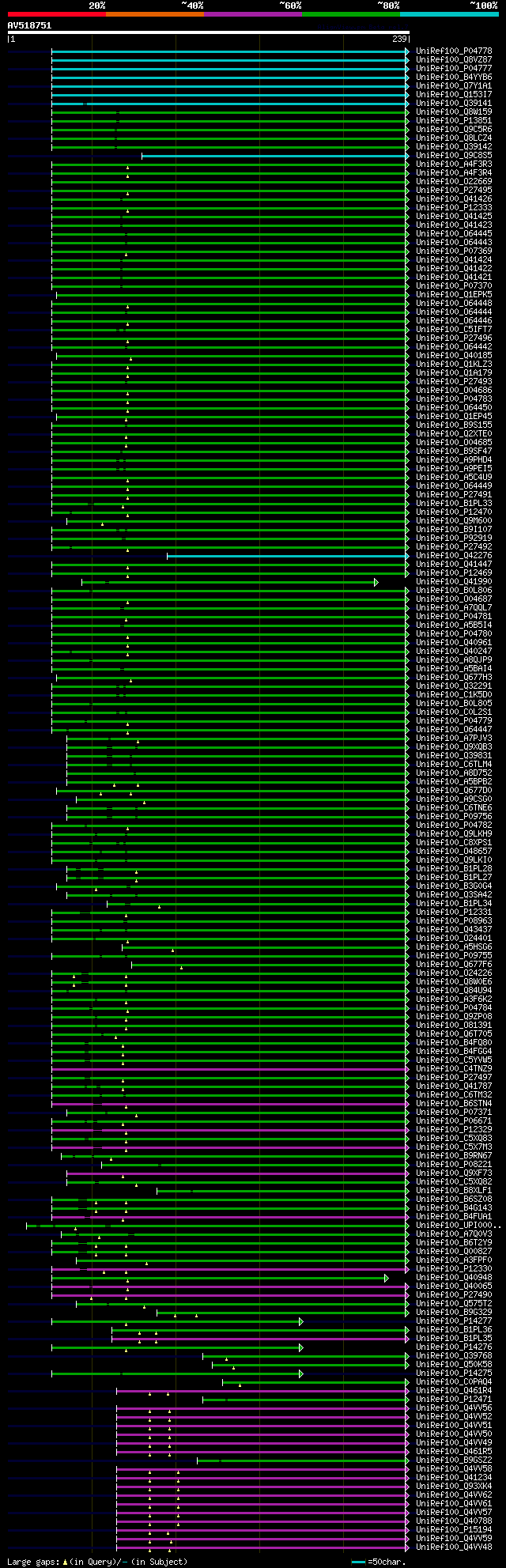Select the UniRef100_C4TNZ9 label
The image size is (506, 1568).
(454, 1069)
